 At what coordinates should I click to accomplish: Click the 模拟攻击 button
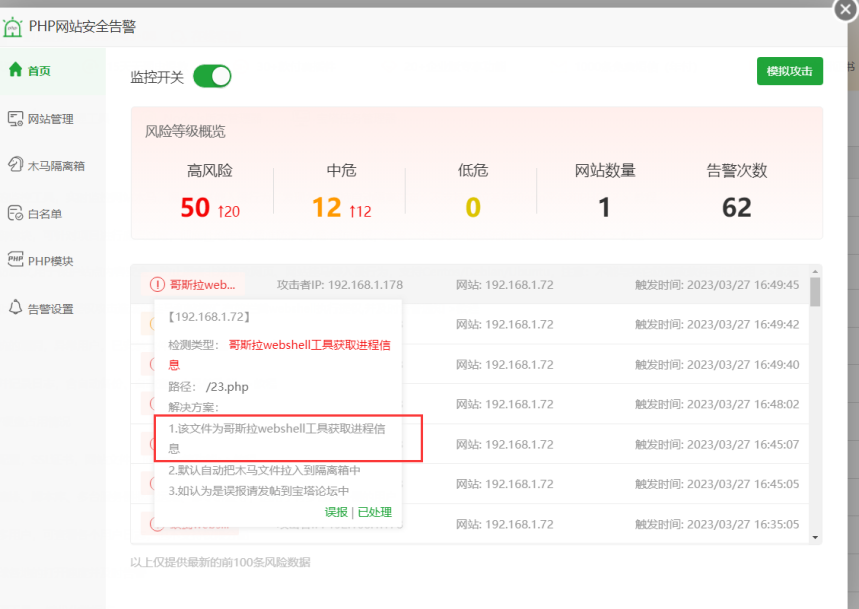(x=789, y=71)
